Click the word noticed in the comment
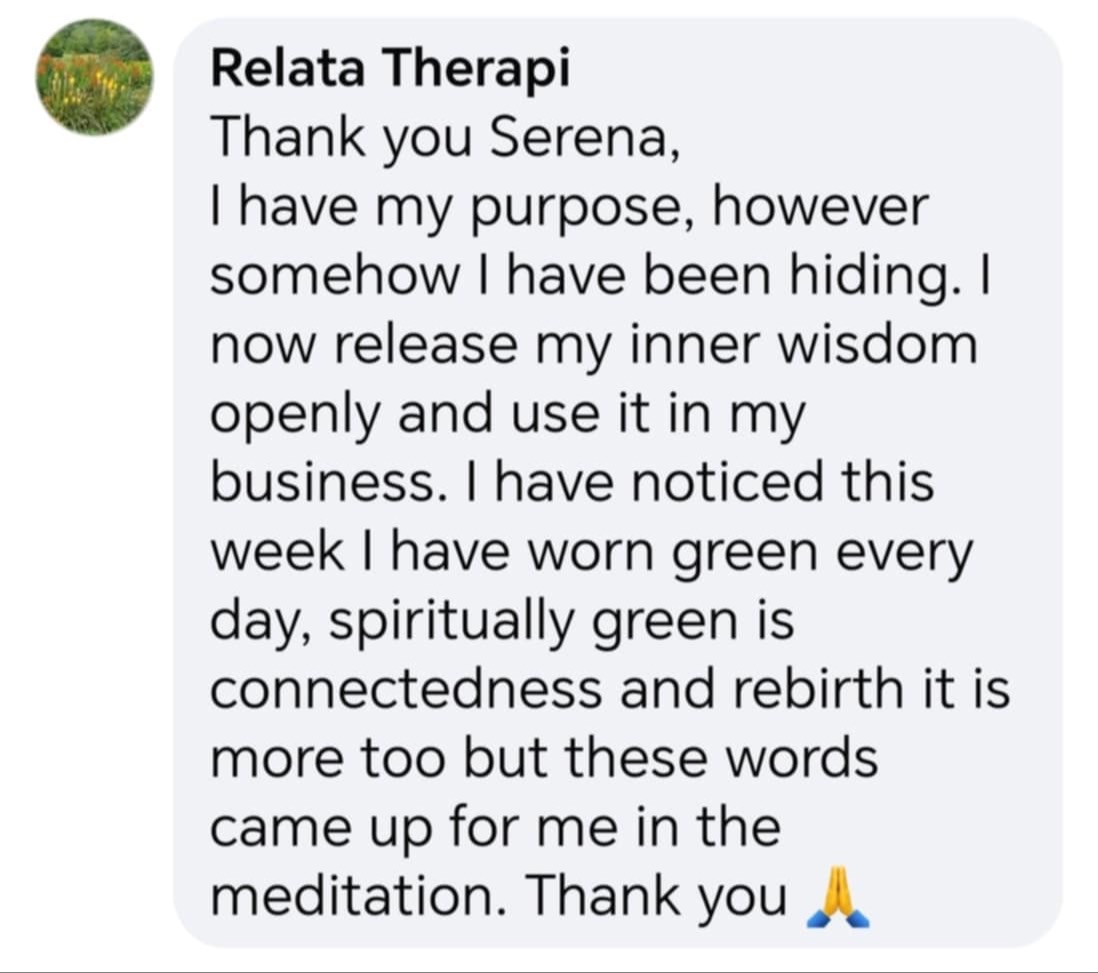This screenshot has width=1098, height=973. [729, 482]
